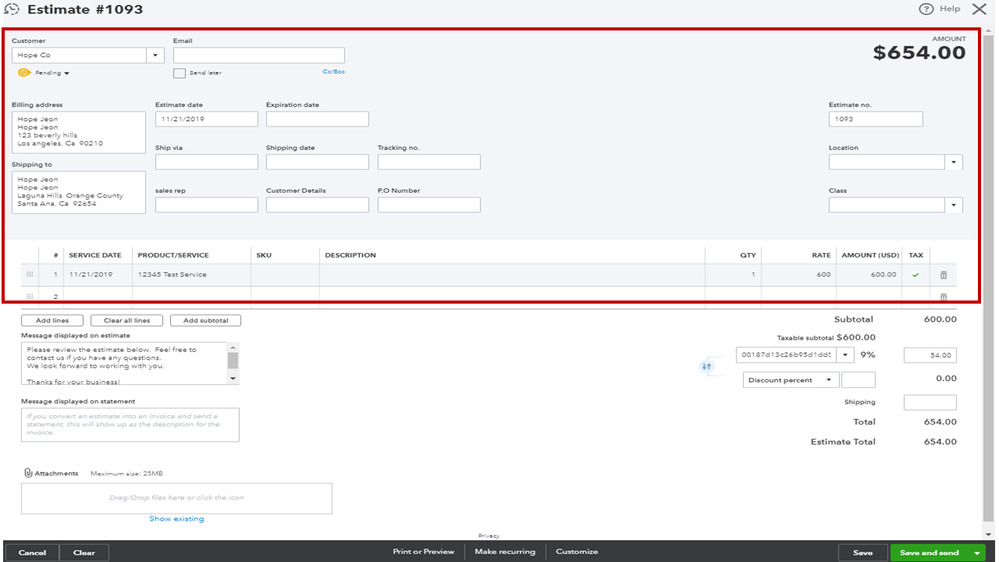Open the Customize option
This screenshot has height=562, width=999.
click(577, 552)
